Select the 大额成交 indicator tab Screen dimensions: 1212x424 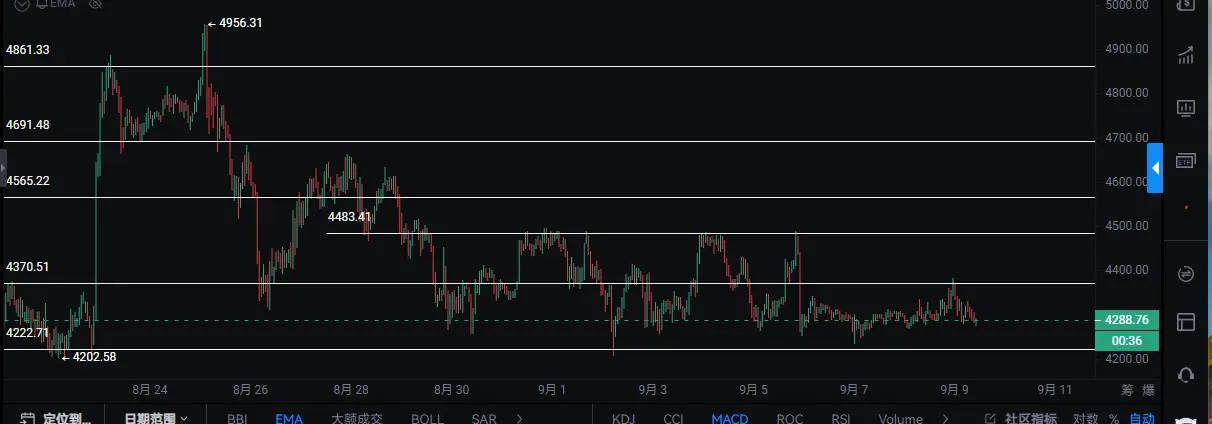coord(355,418)
